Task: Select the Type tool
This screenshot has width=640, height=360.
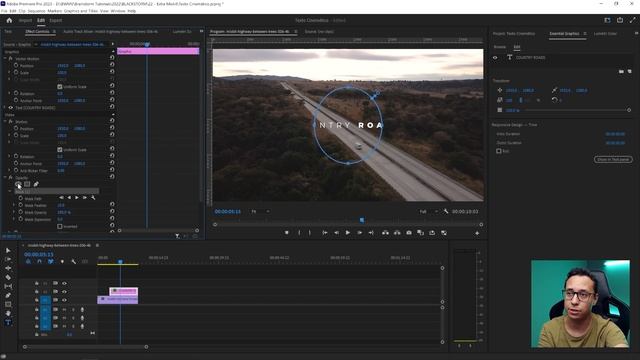Action: coord(8,322)
